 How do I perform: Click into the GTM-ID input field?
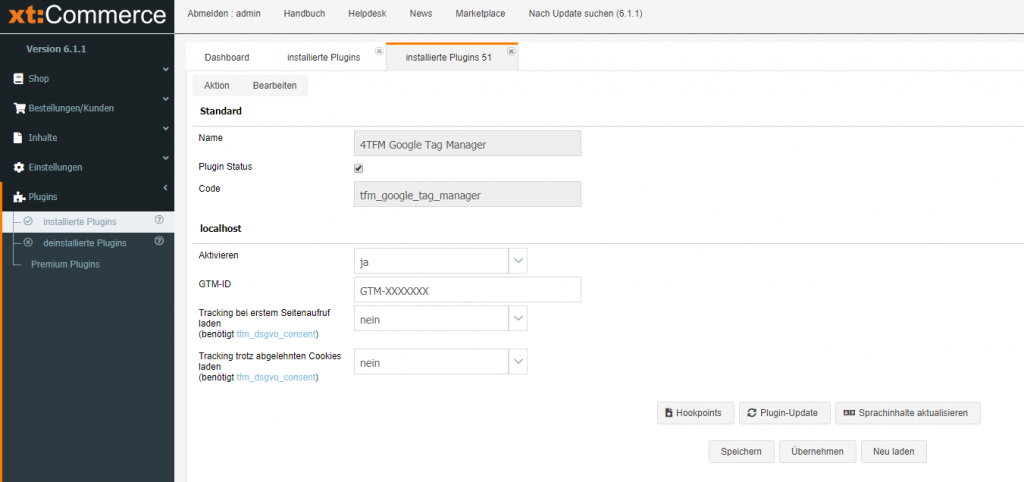[467, 290]
